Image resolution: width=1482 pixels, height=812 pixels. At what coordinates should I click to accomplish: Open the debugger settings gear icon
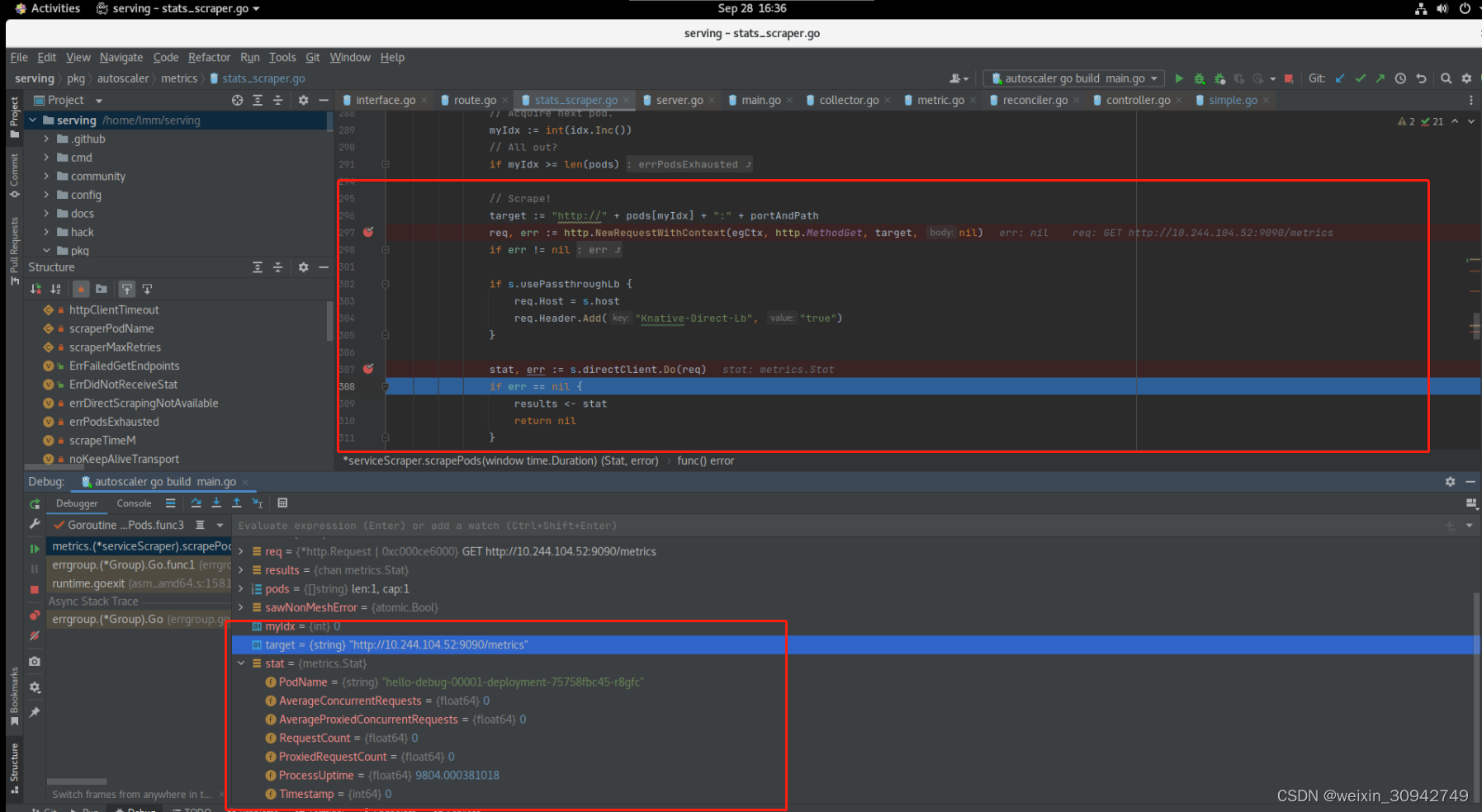(x=35, y=687)
